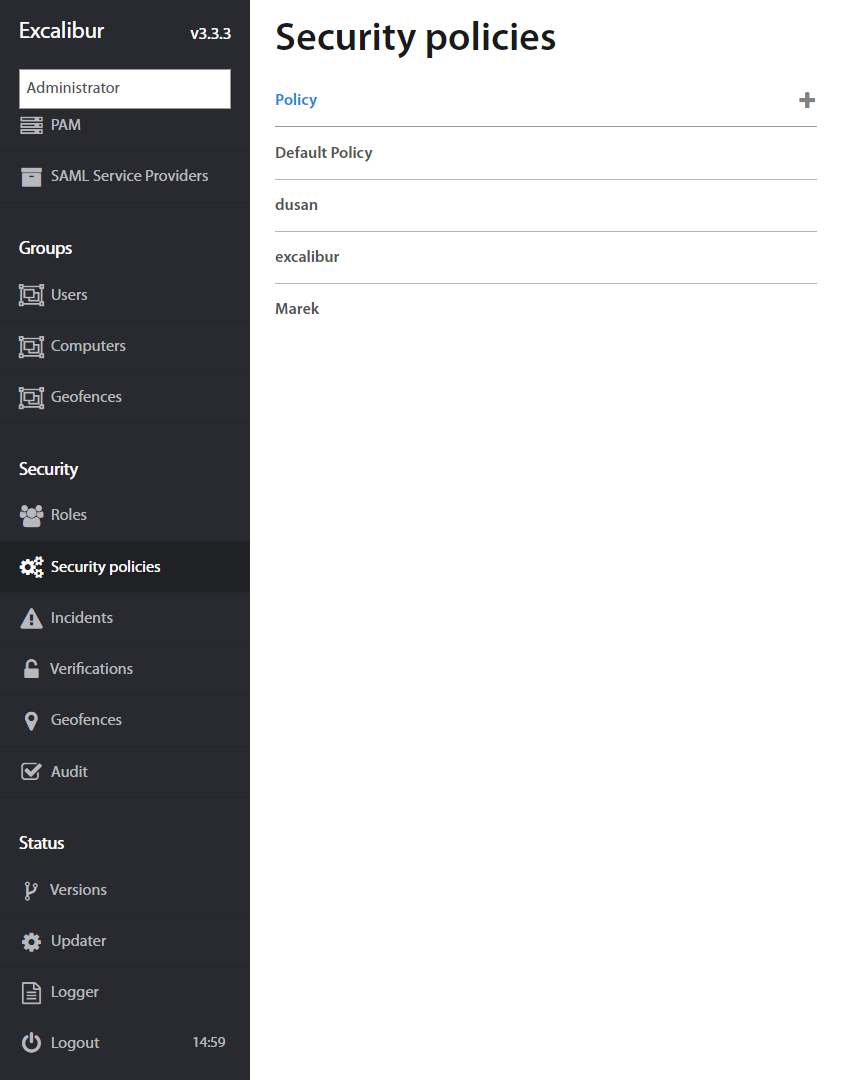
Task: Click the SAML Service Providers archive icon
Action: [31, 176]
